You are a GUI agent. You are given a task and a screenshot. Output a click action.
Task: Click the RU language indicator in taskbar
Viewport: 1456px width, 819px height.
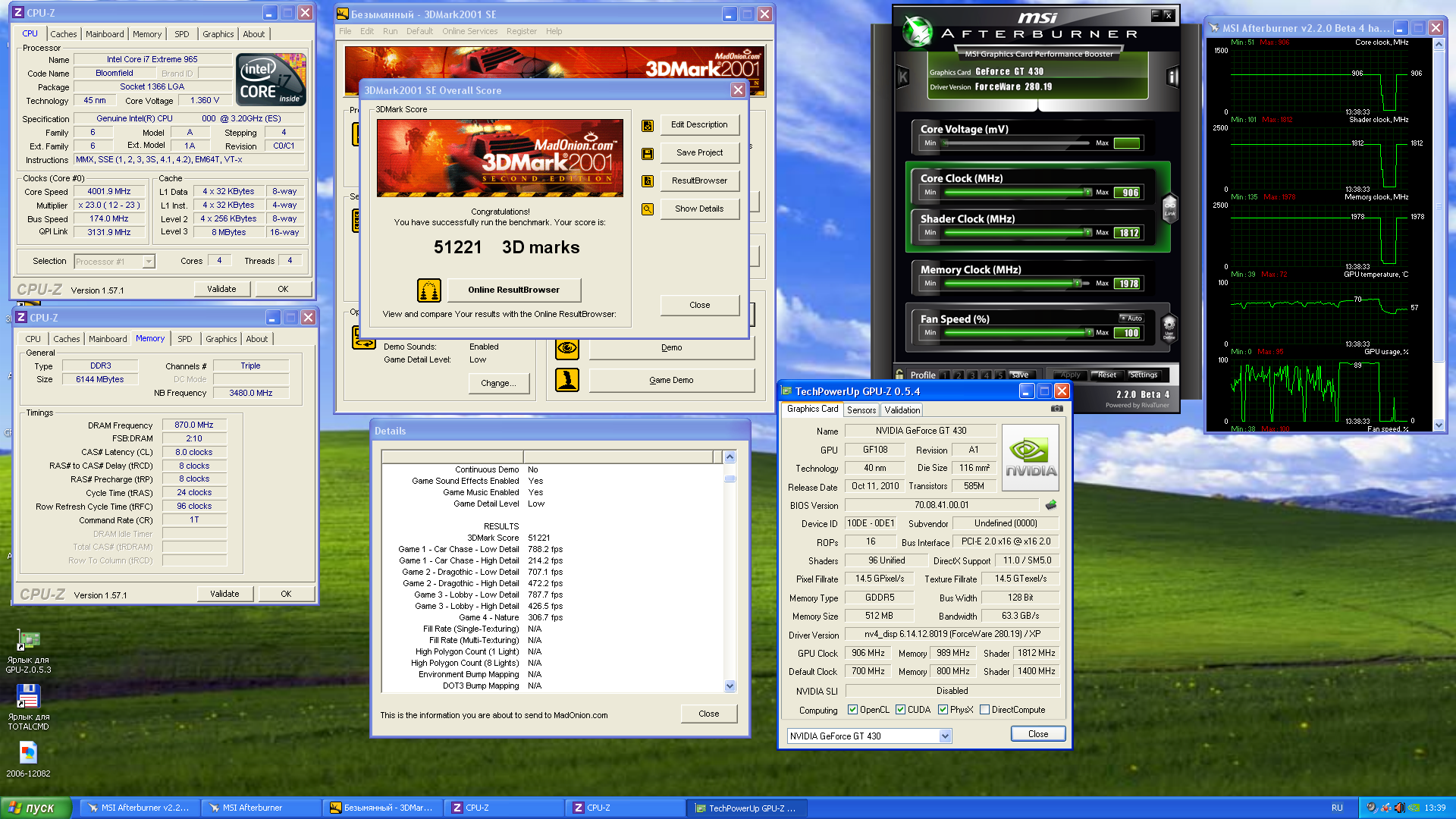(1337, 808)
